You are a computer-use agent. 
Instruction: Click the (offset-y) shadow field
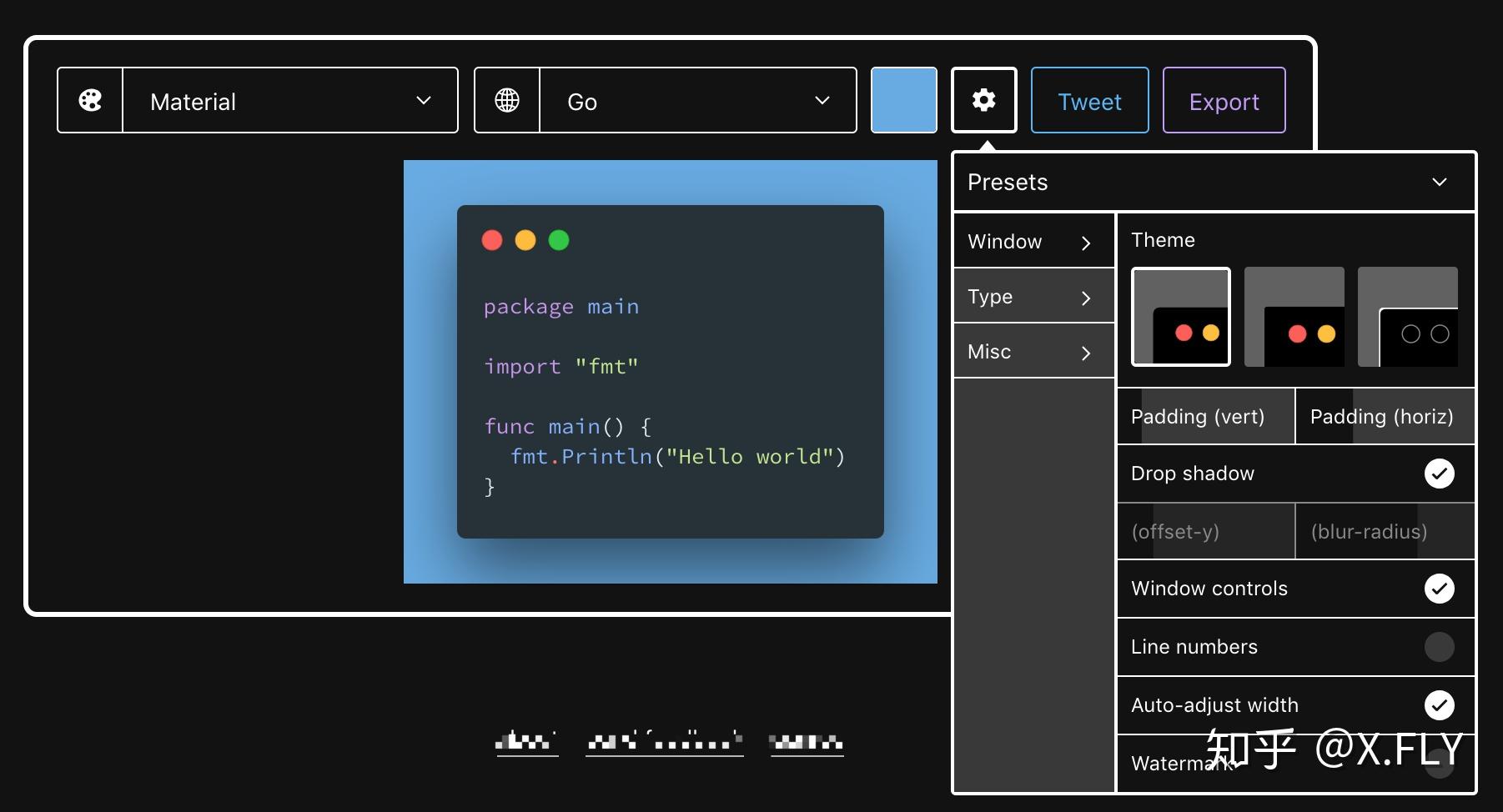pos(1206,531)
